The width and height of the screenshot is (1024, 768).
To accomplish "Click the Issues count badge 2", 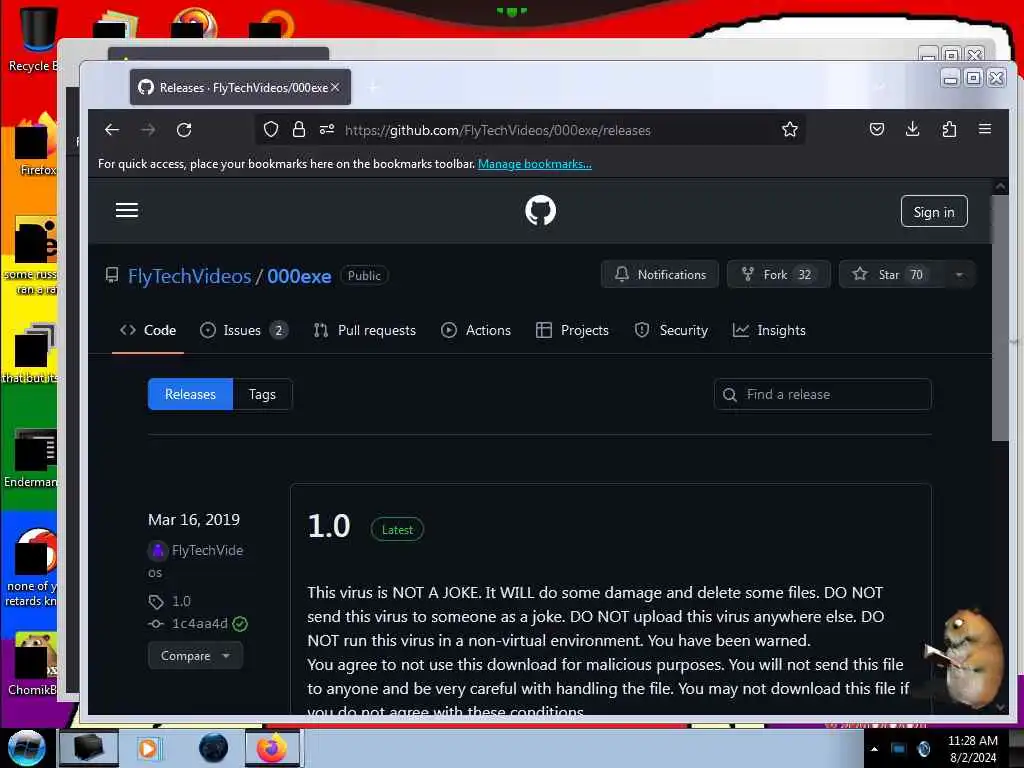I will click(279, 330).
